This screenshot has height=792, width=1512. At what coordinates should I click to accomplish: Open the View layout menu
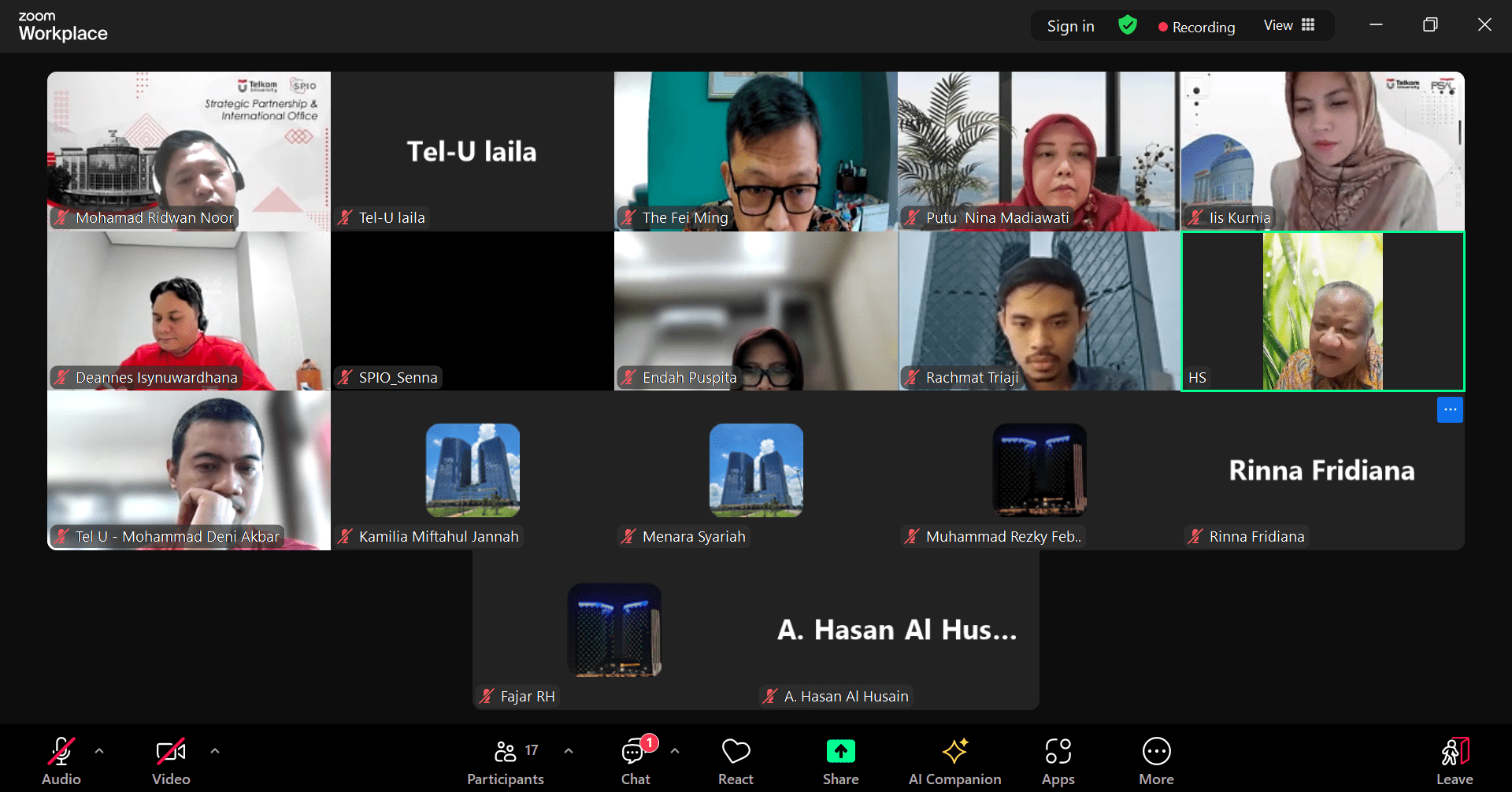(x=1289, y=25)
